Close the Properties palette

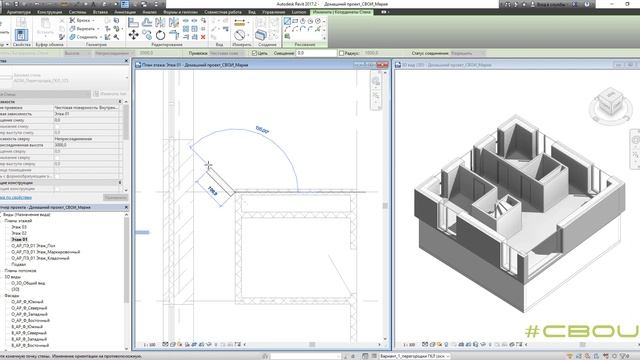point(126,61)
